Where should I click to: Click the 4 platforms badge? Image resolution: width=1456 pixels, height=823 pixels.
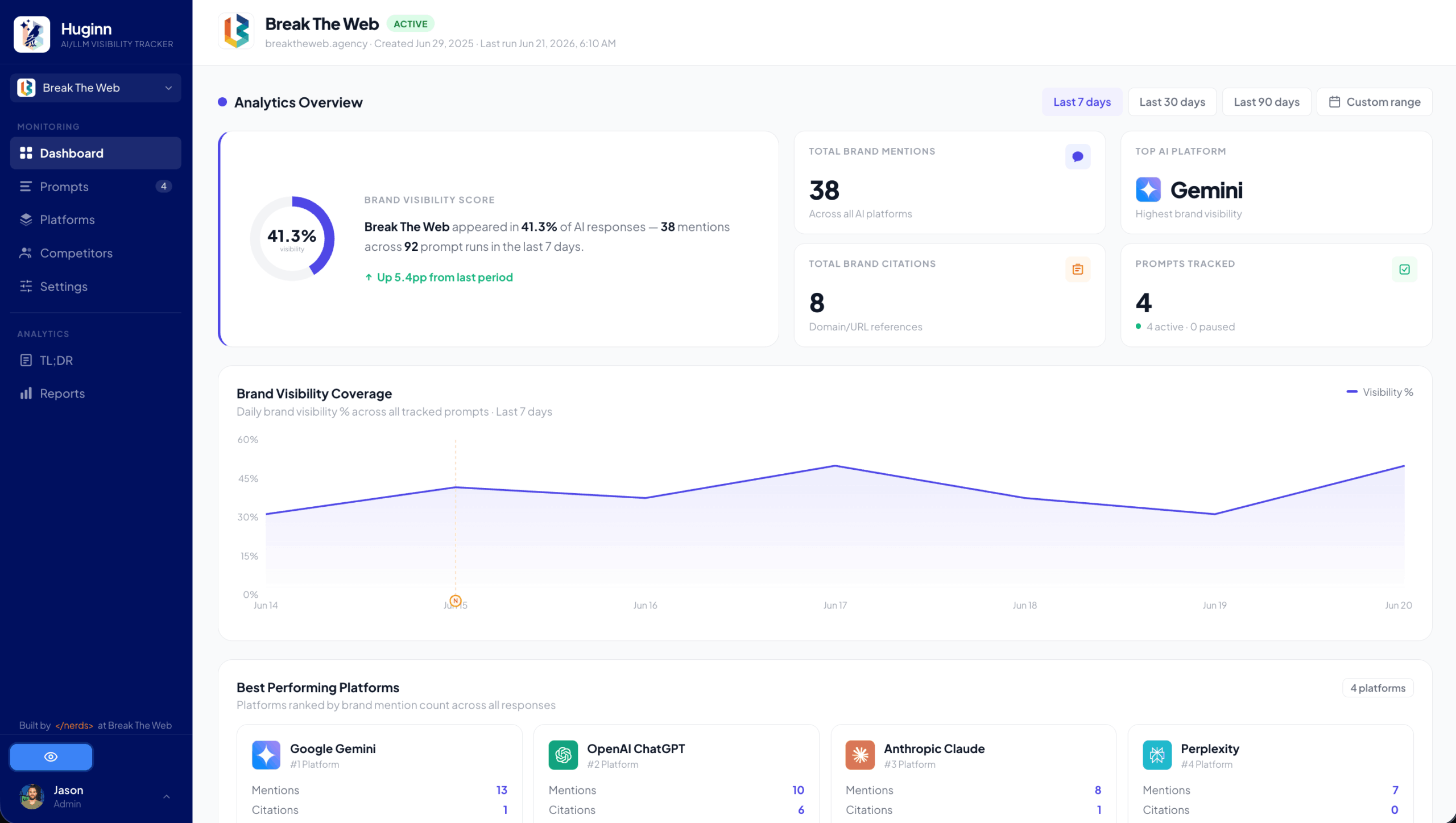[1378, 688]
